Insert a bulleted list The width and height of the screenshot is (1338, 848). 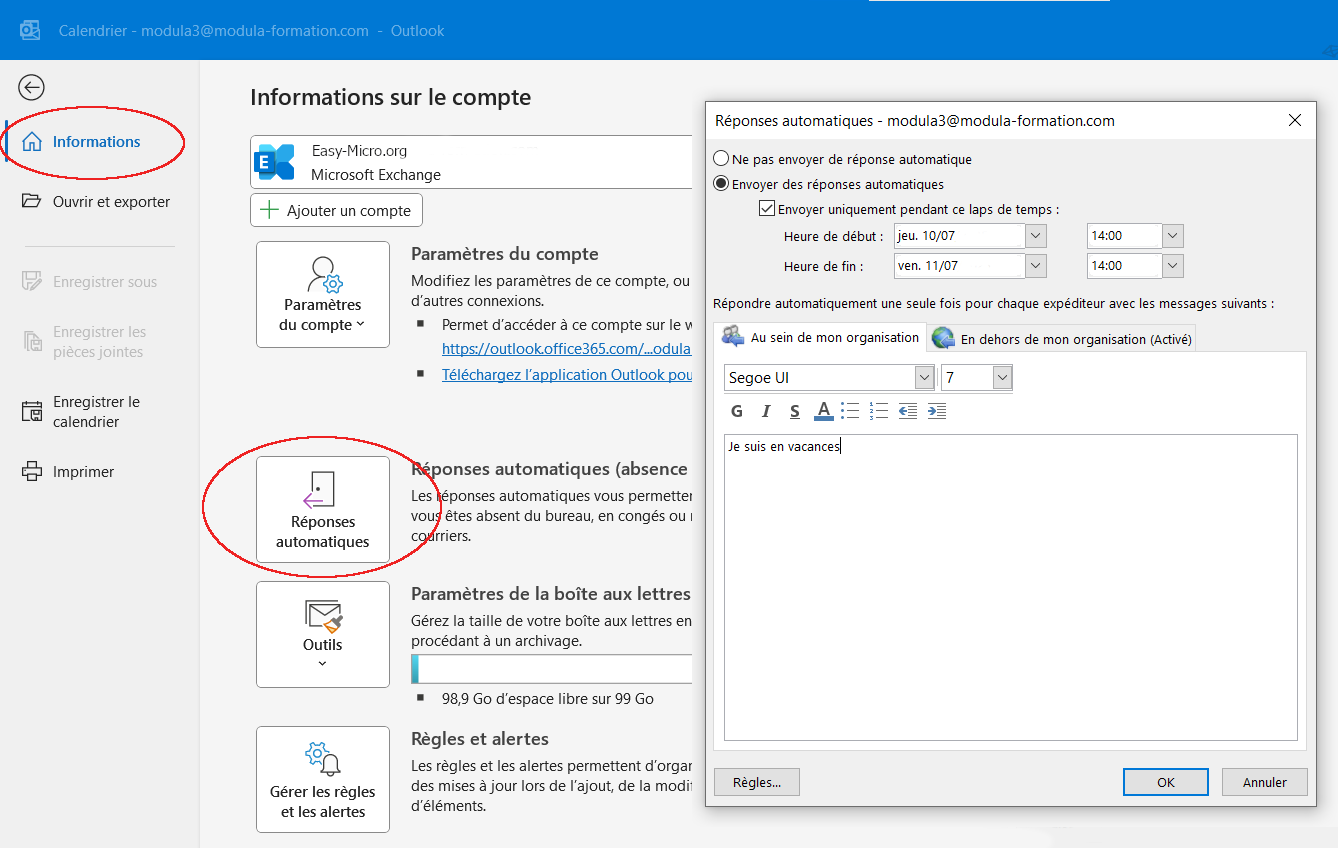[x=850, y=411]
